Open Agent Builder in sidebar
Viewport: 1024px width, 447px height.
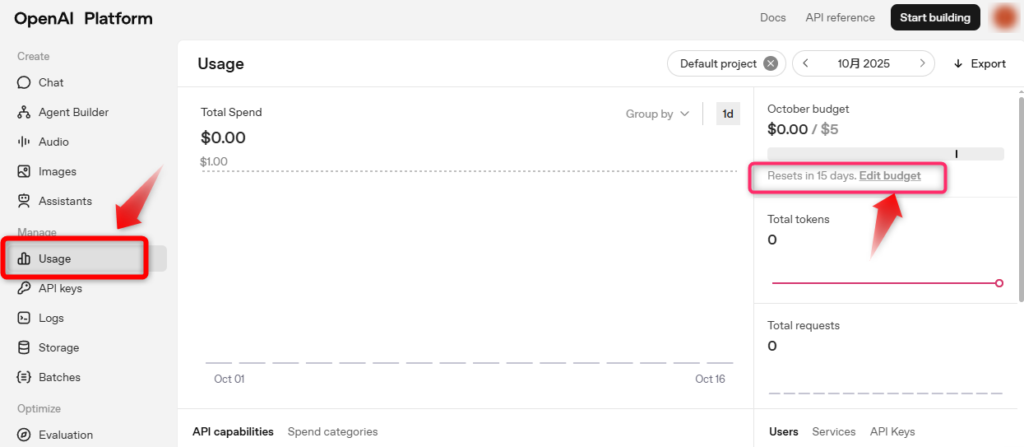(73, 113)
